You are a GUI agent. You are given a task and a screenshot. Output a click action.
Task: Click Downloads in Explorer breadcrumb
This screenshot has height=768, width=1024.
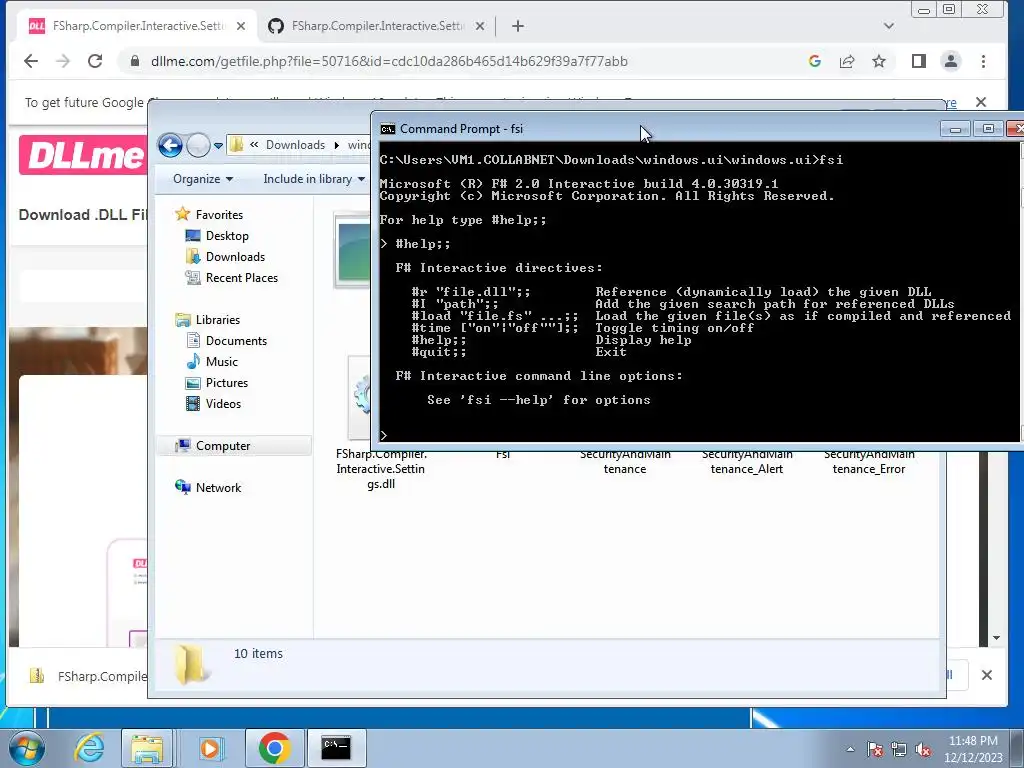tap(295, 145)
